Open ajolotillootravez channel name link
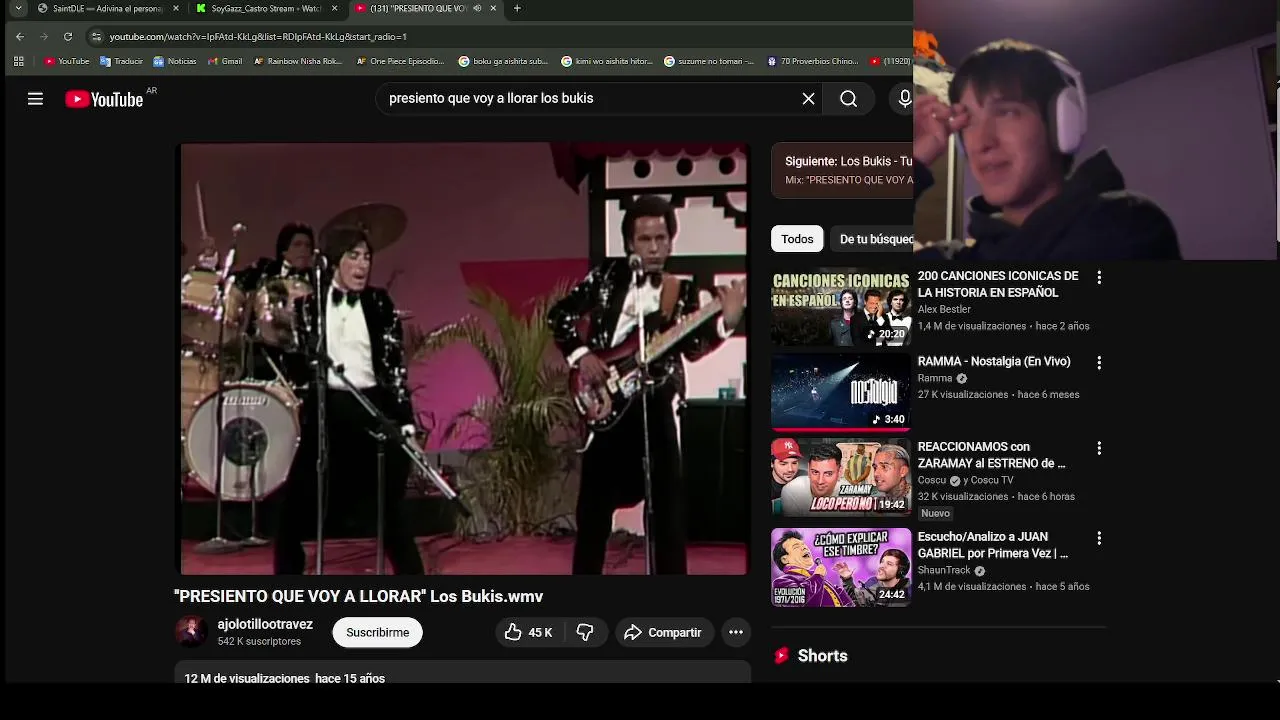This screenshot has height=720, width=1280. (265, 624)
